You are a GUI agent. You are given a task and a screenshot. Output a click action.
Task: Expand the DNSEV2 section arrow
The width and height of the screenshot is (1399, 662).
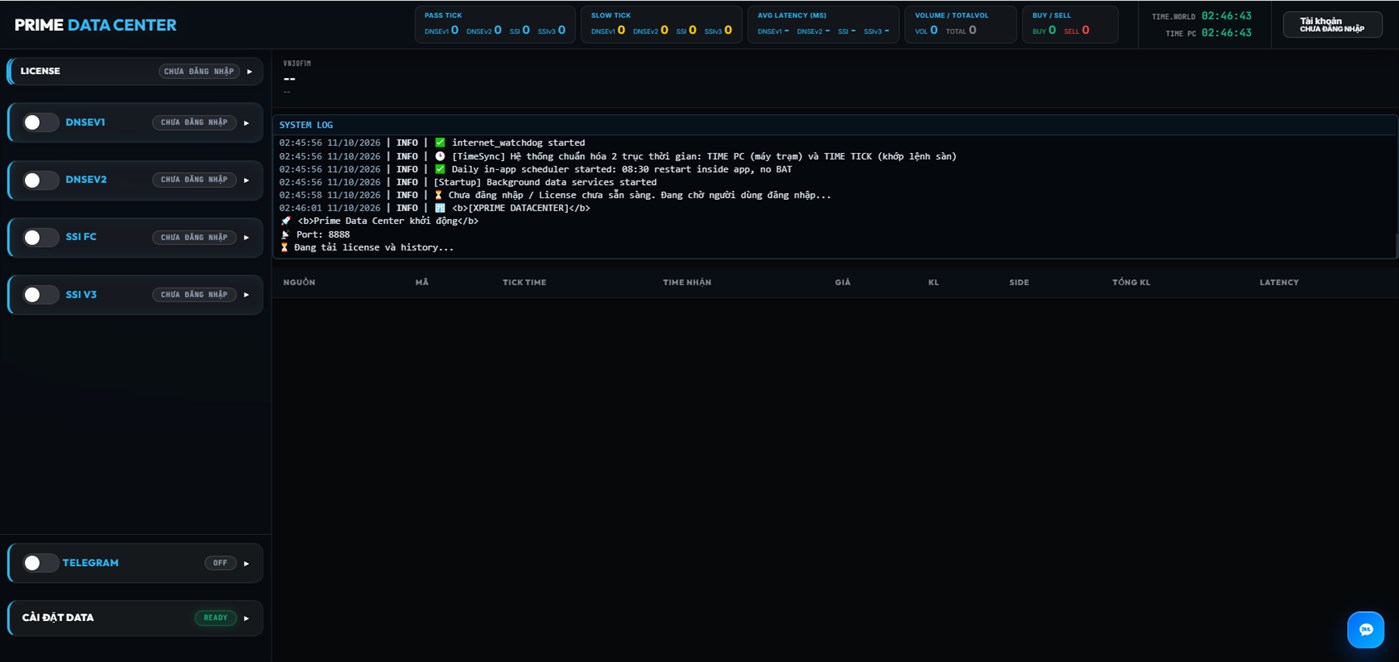[x=247, y=180]
